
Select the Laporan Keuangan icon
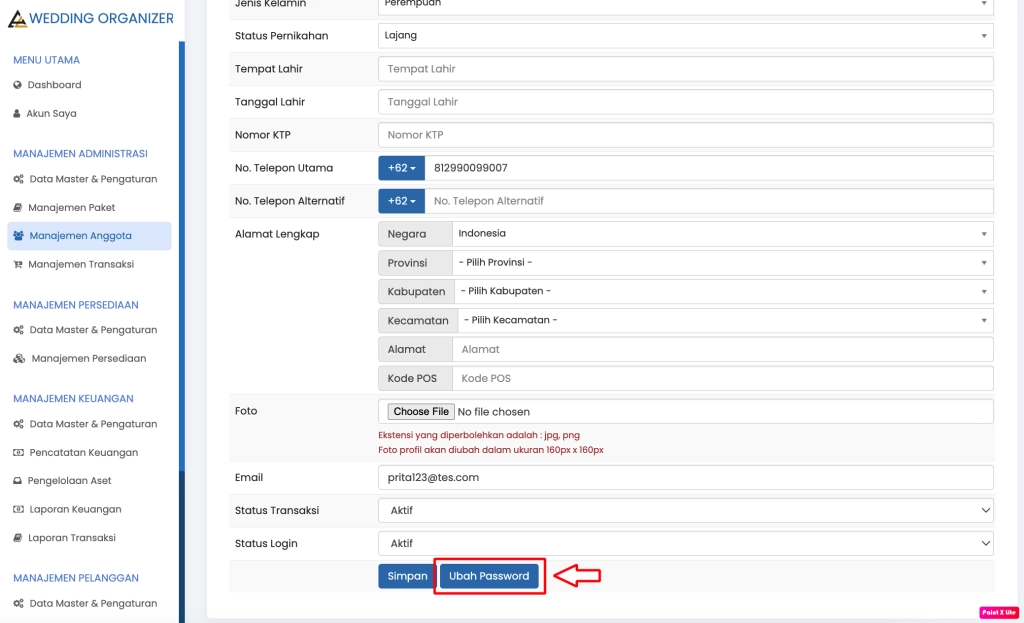tap(20, 509)
